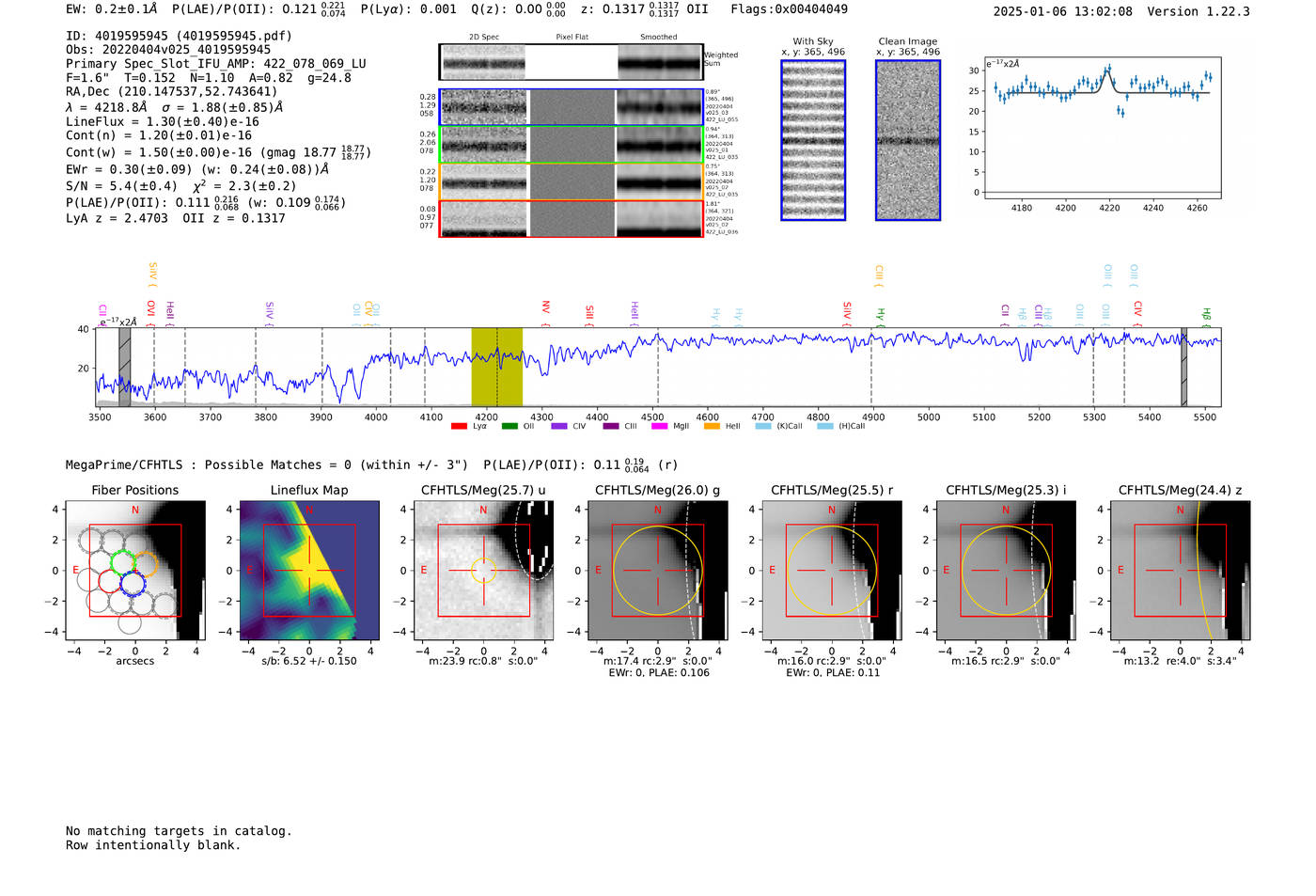This screenshot has height=896, width=1316.
Task: Click the emission line fit plot
Action: [x=1102, y=130]
